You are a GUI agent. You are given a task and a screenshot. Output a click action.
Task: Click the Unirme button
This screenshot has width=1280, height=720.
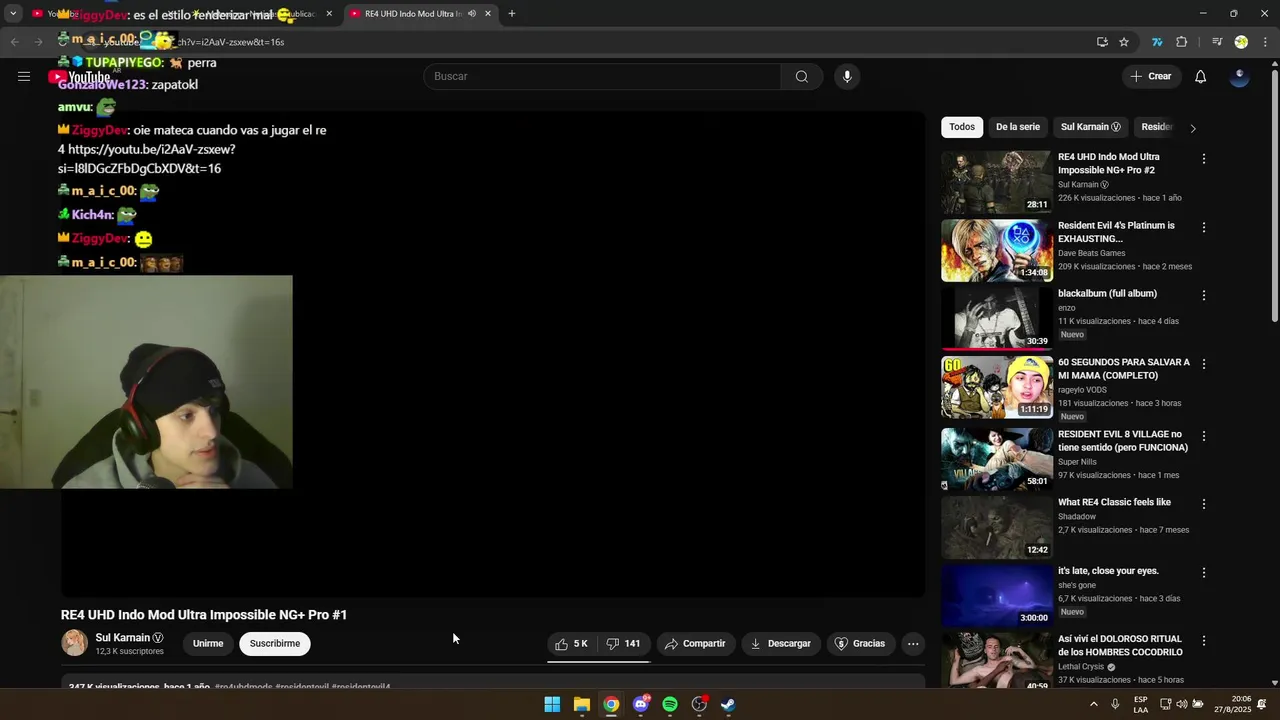click(x=208, y=644)
